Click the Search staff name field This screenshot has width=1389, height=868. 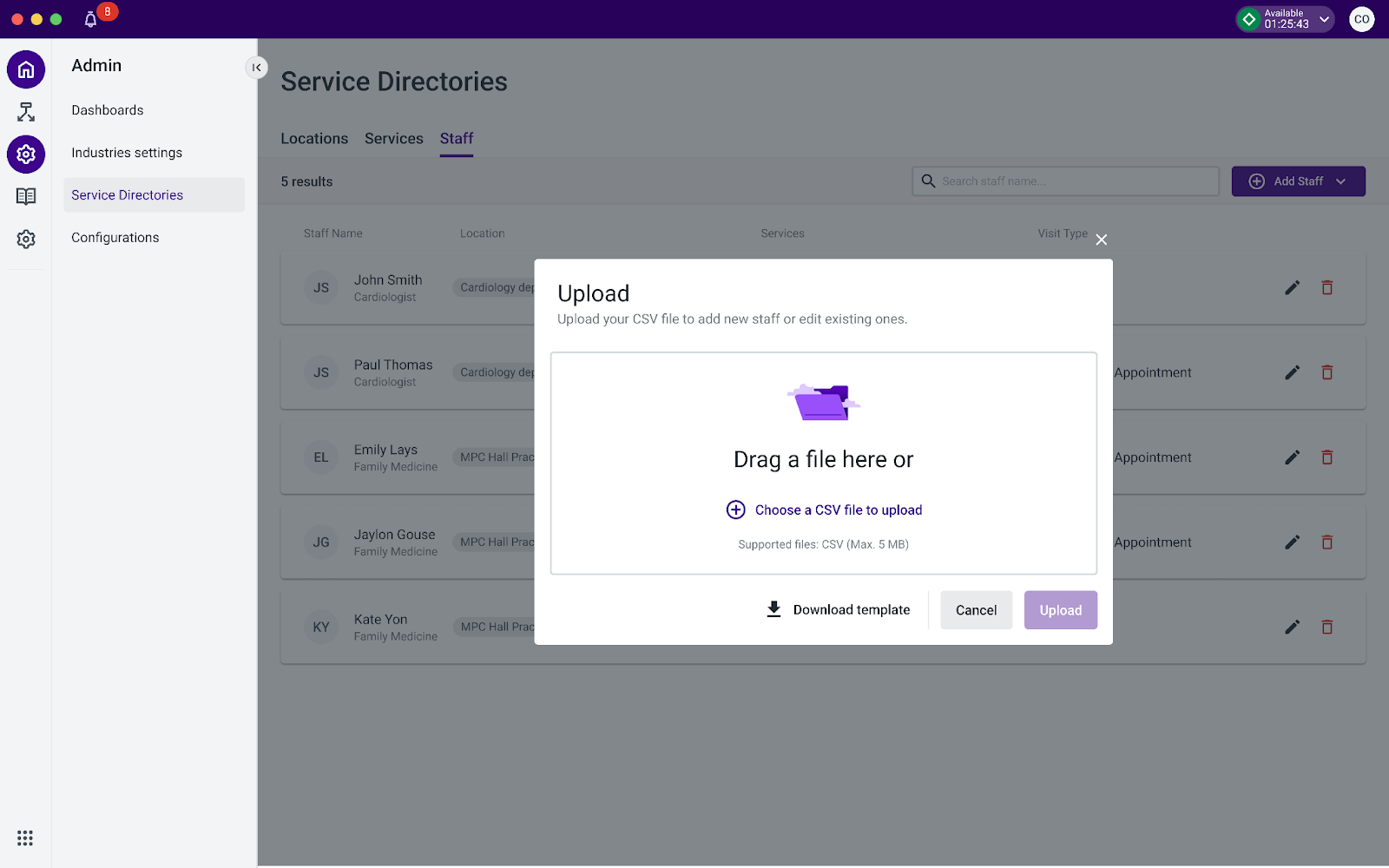[1066, 181]
